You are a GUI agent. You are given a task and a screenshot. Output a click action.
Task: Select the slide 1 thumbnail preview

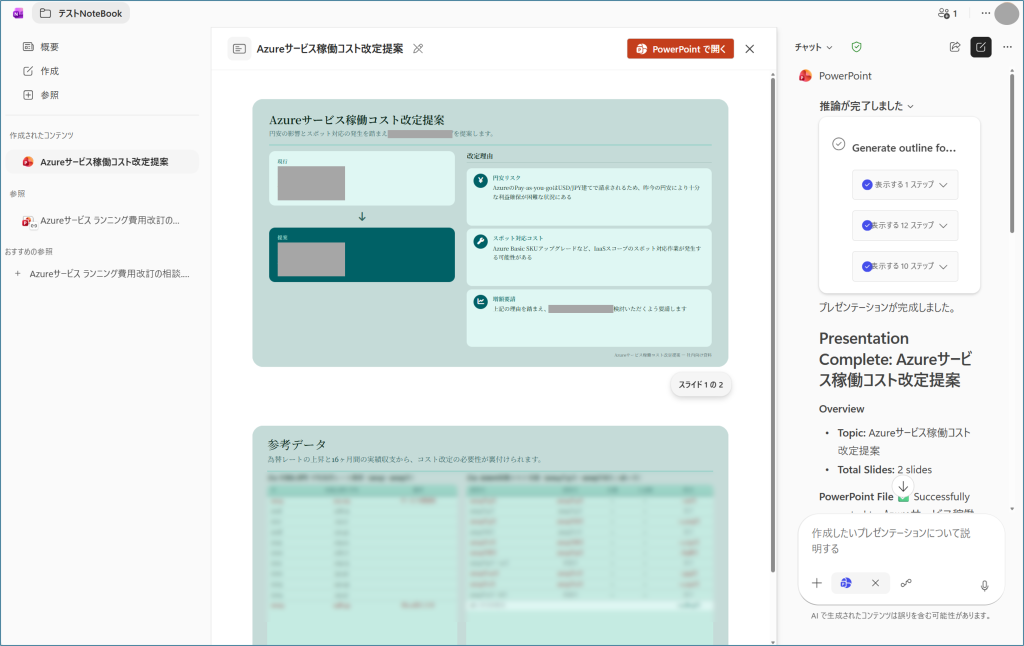point(490,233)
